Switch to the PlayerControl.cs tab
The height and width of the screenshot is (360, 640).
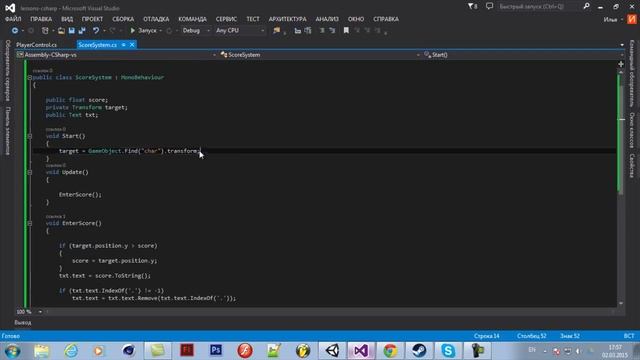pyautogui.click(x=37, y=45)
